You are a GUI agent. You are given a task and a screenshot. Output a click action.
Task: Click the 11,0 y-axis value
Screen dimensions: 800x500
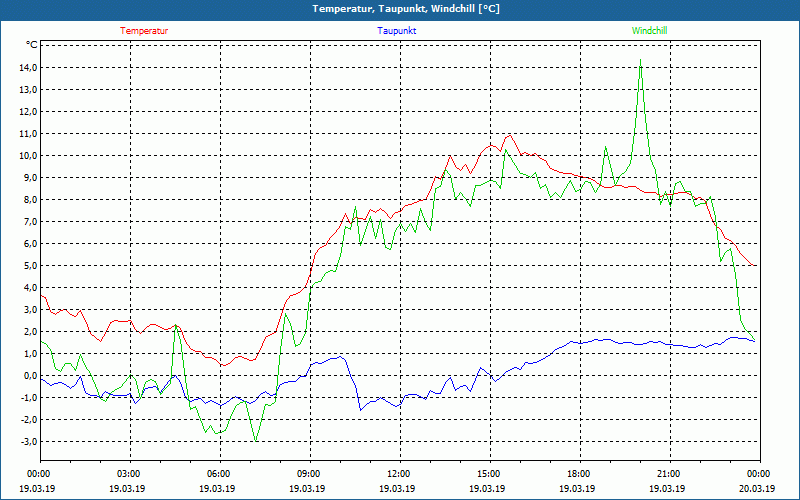[28, 133]
